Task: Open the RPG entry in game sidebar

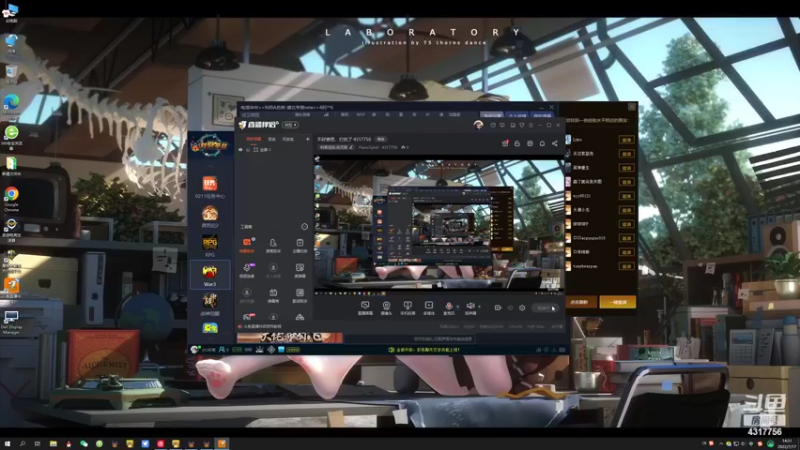Action: tap(210, 245)
